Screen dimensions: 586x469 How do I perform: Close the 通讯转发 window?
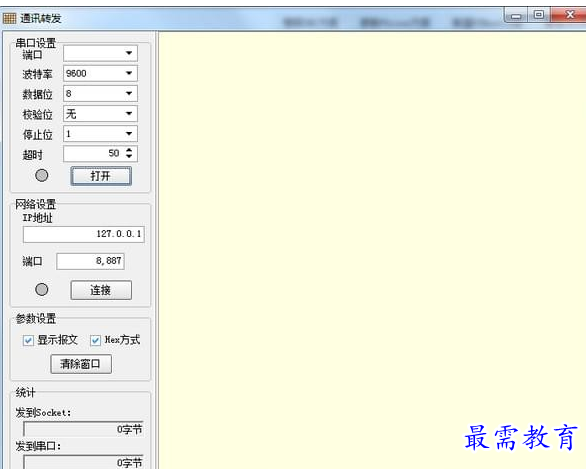coord(569,15)
